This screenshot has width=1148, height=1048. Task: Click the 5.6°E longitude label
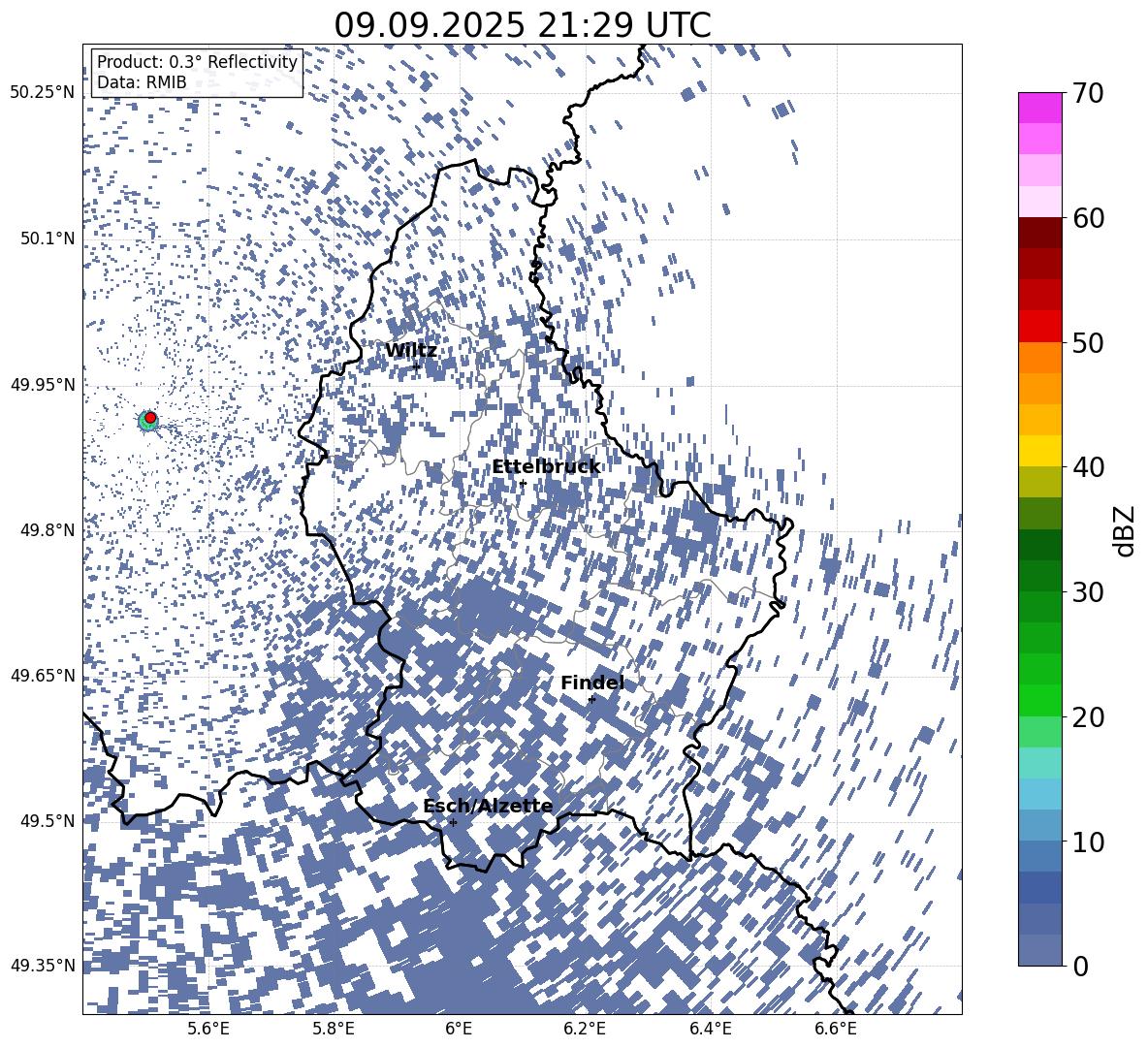[x=207, y=1030]
